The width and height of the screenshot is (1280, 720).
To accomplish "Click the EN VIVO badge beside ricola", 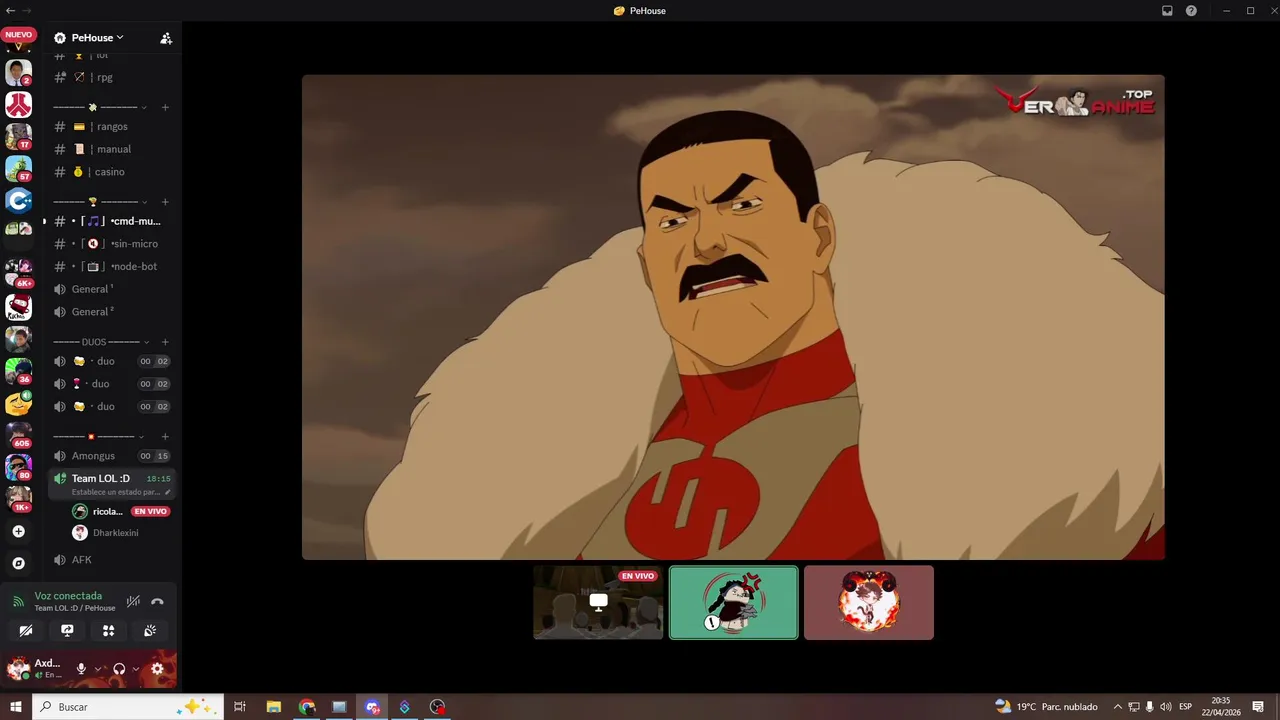I will [x=150, y=511].
